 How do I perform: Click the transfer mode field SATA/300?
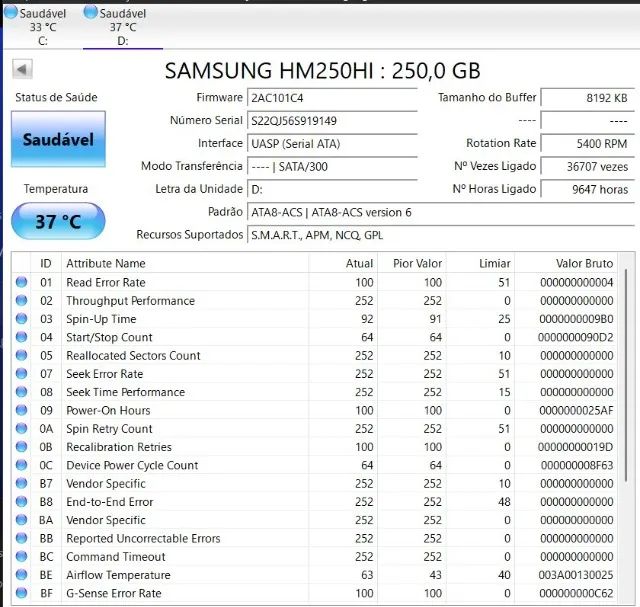pyautogui.click(x=332, y=167)
